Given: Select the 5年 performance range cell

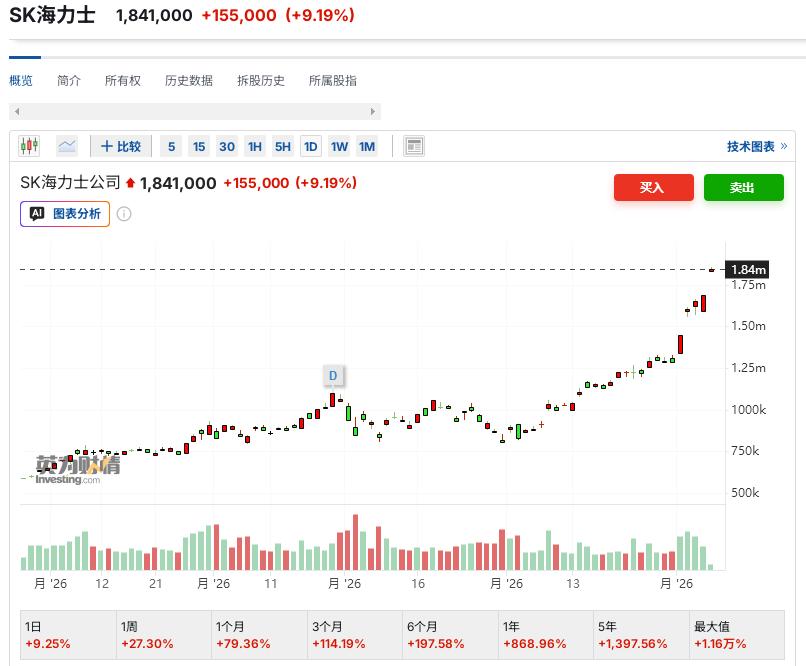Looking at the screenshot, I should tap(642, 635).
